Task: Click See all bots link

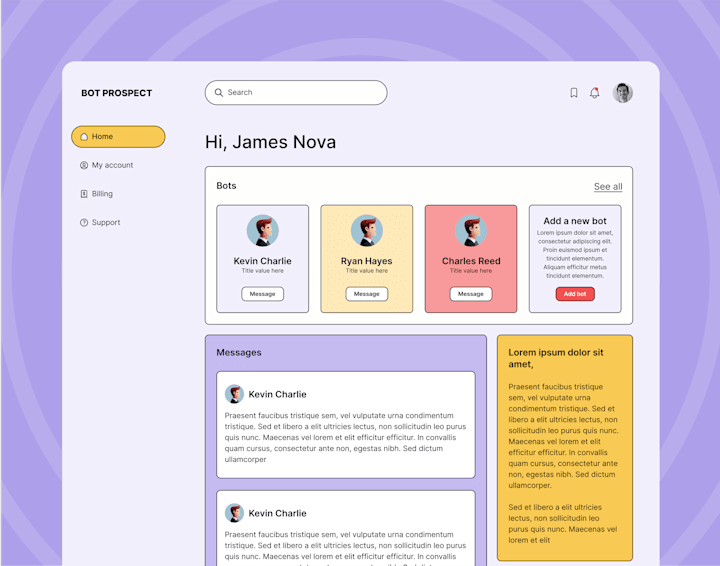Action: point(608,186)
